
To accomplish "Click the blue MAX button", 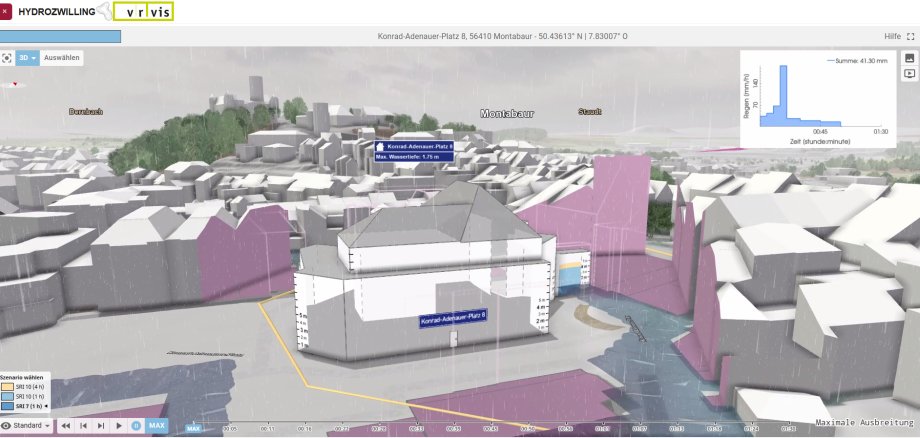I will pyautogui.click(x=157, y=426).
